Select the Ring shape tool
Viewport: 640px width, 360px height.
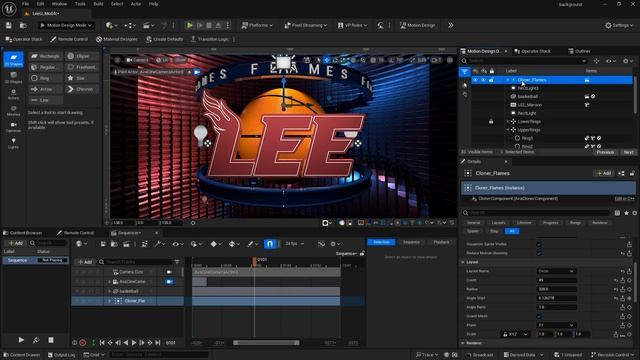click(46, 78)
